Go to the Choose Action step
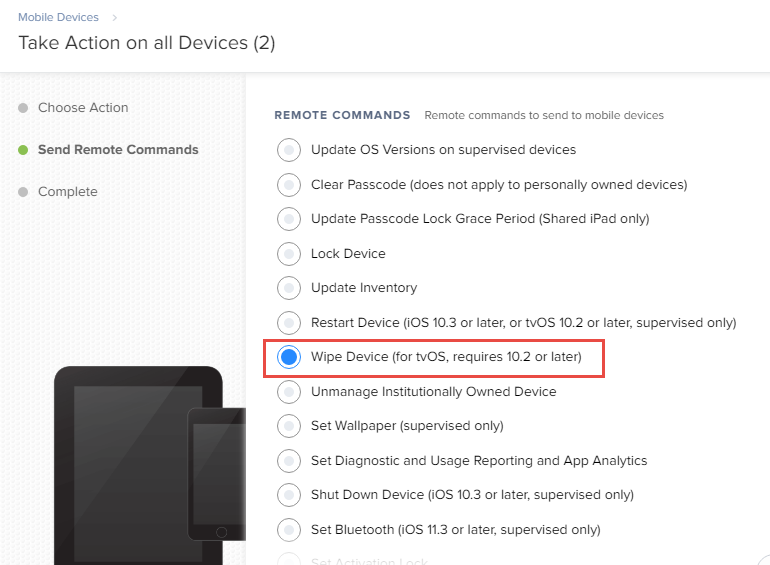This screenshot has height=565, width=770. (x=83, y=108)
